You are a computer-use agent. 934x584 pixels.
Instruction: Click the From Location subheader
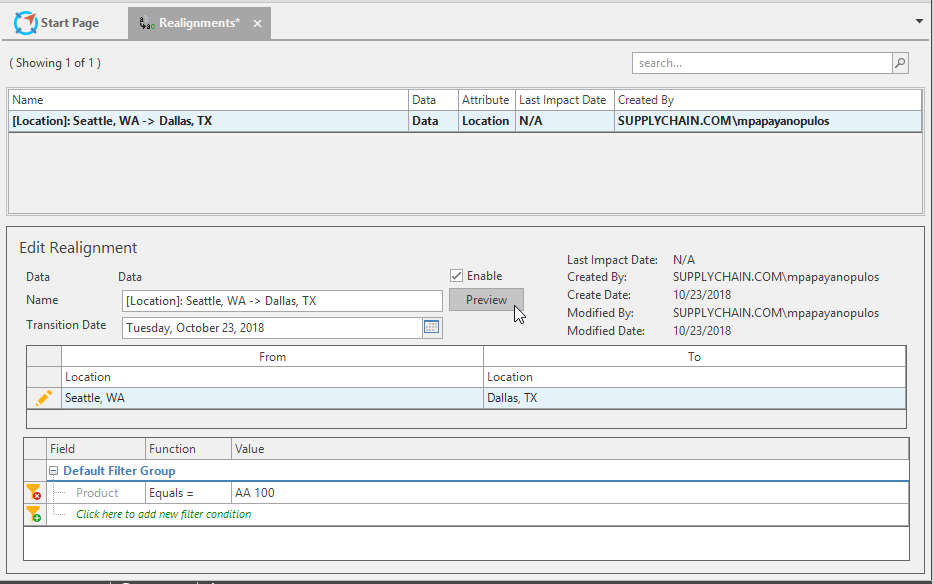[272, 377]
